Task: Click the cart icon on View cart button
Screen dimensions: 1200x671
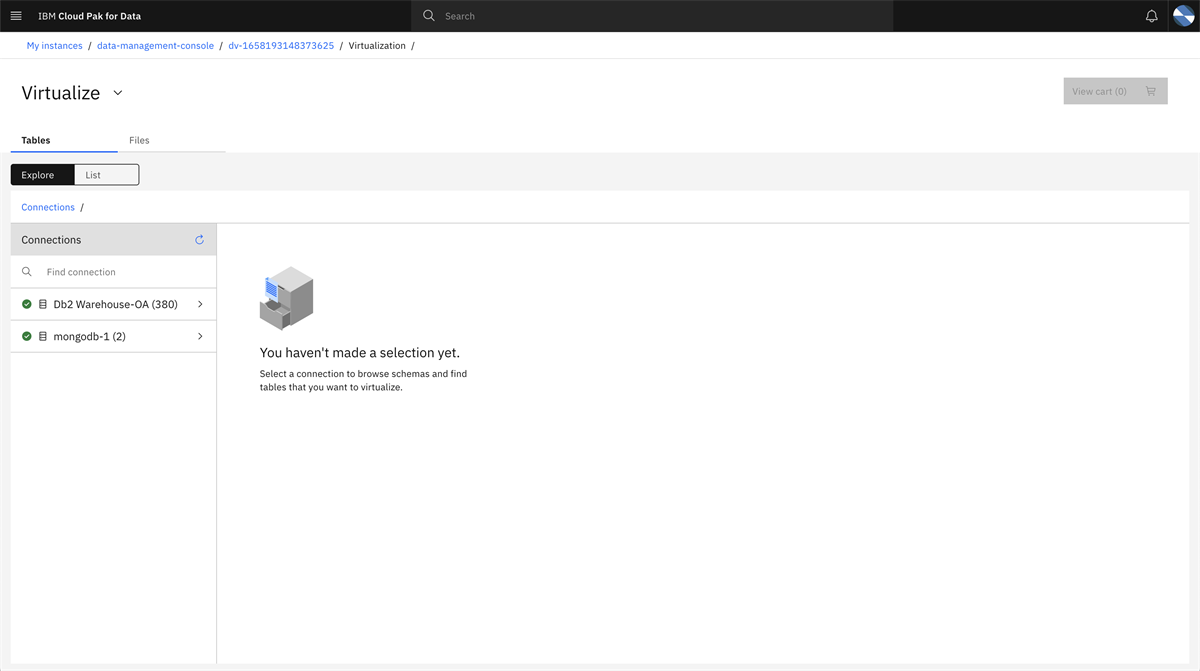Action: tap(1151, 90)
